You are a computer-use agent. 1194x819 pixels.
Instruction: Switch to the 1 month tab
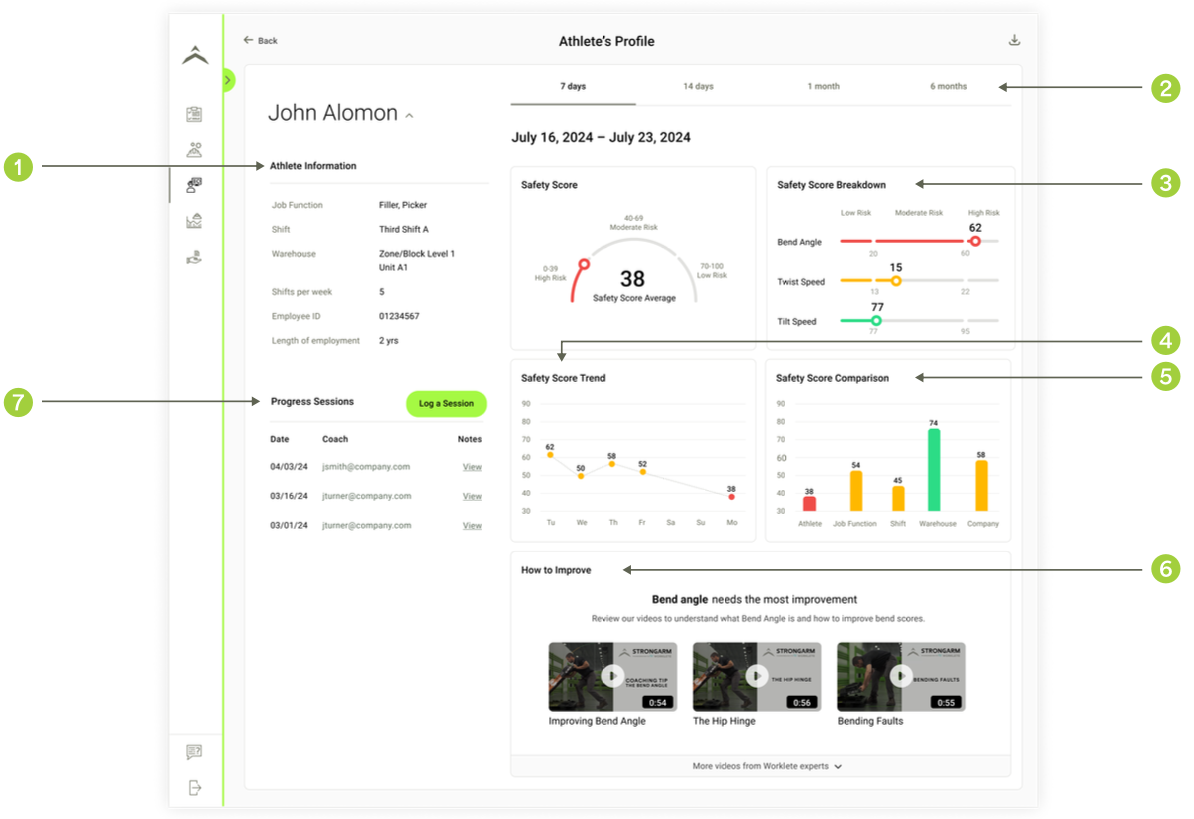point(823,87)
